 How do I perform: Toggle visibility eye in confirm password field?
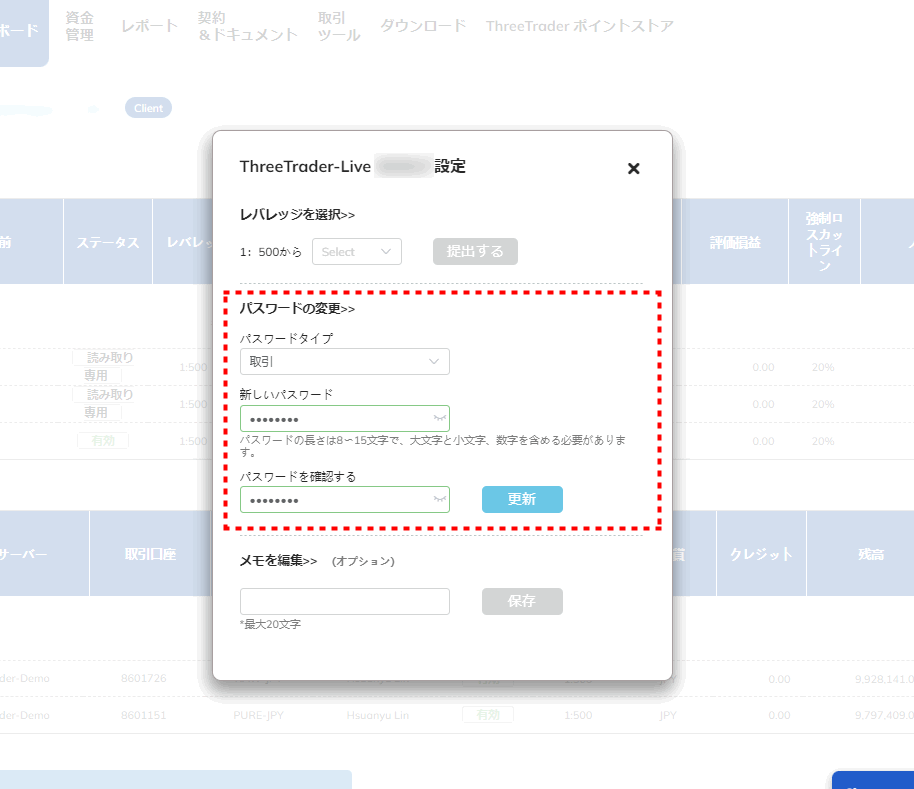click(440, 499)
